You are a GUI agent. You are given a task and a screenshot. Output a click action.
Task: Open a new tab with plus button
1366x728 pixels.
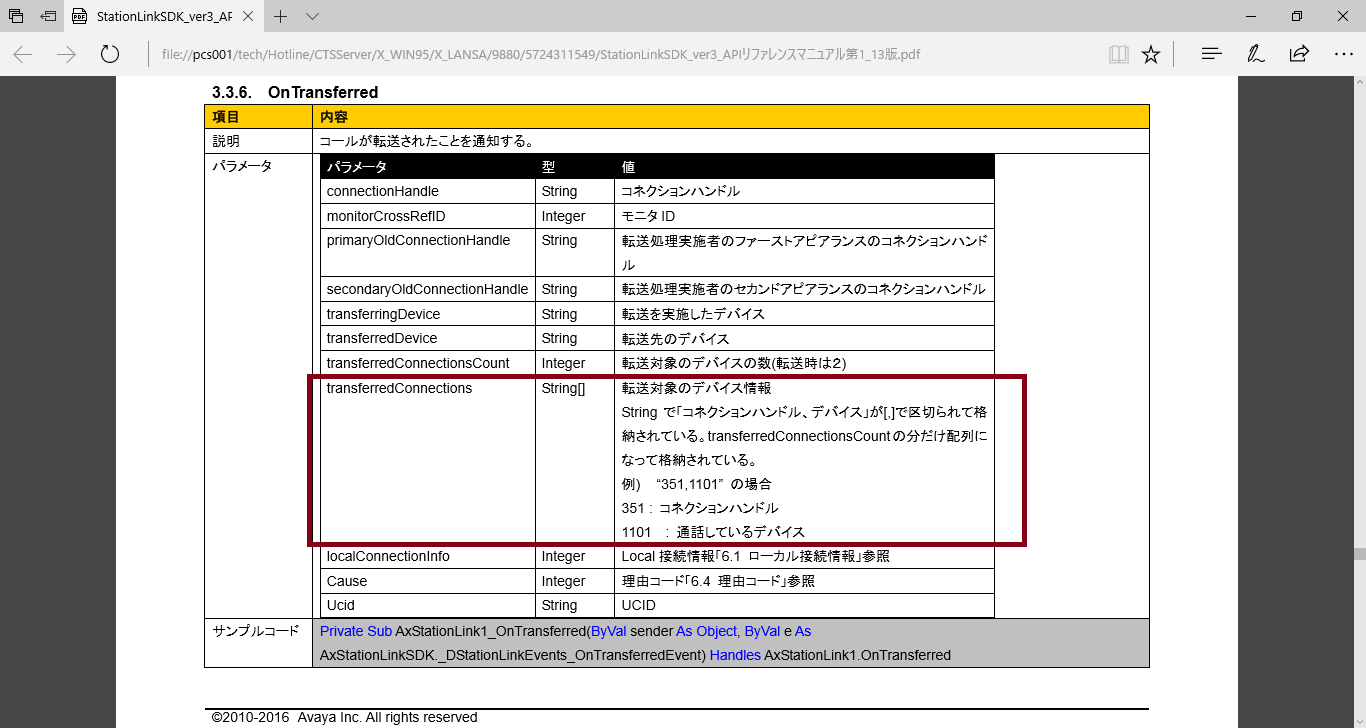pos(281,16)
